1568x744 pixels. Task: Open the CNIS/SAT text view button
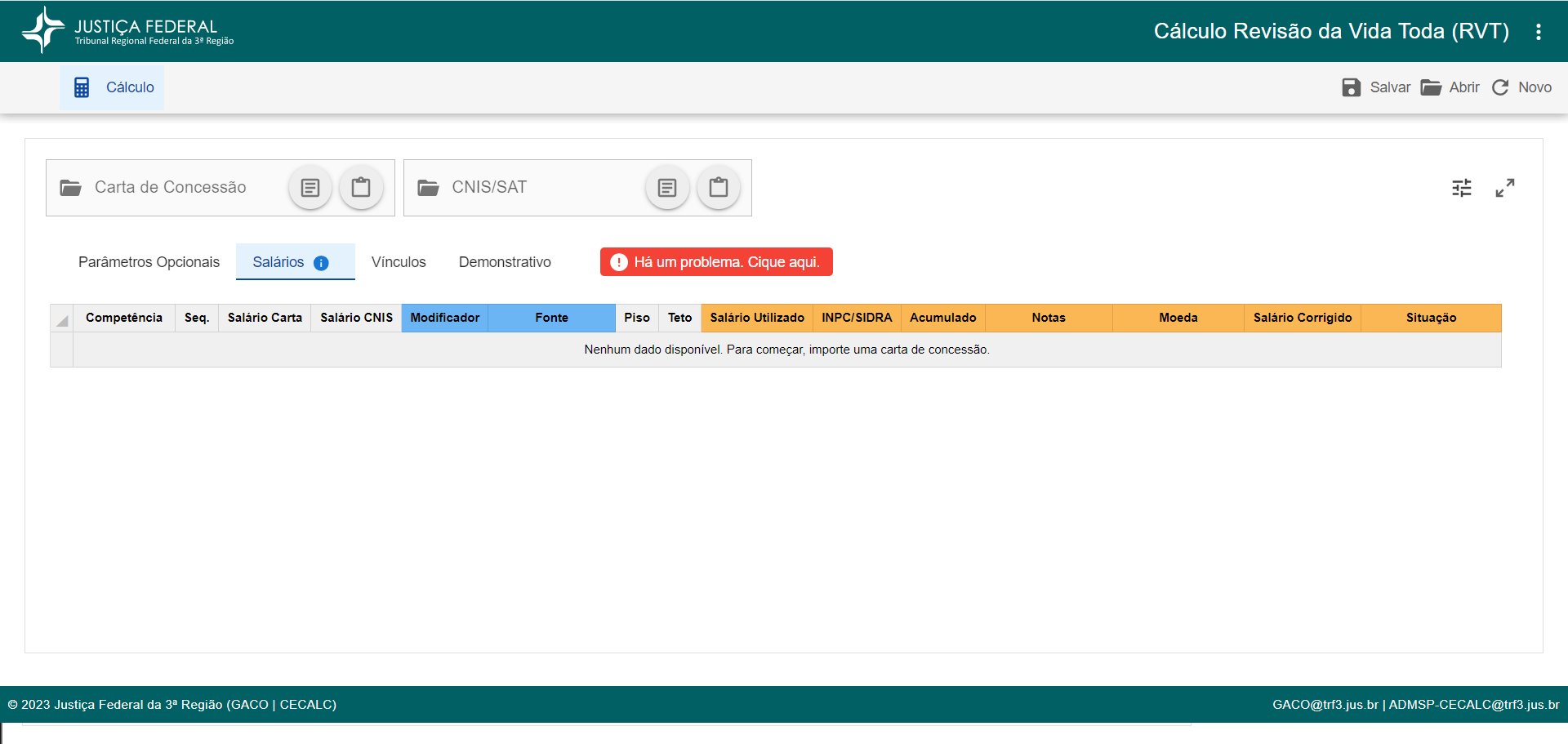click(667, 188)
